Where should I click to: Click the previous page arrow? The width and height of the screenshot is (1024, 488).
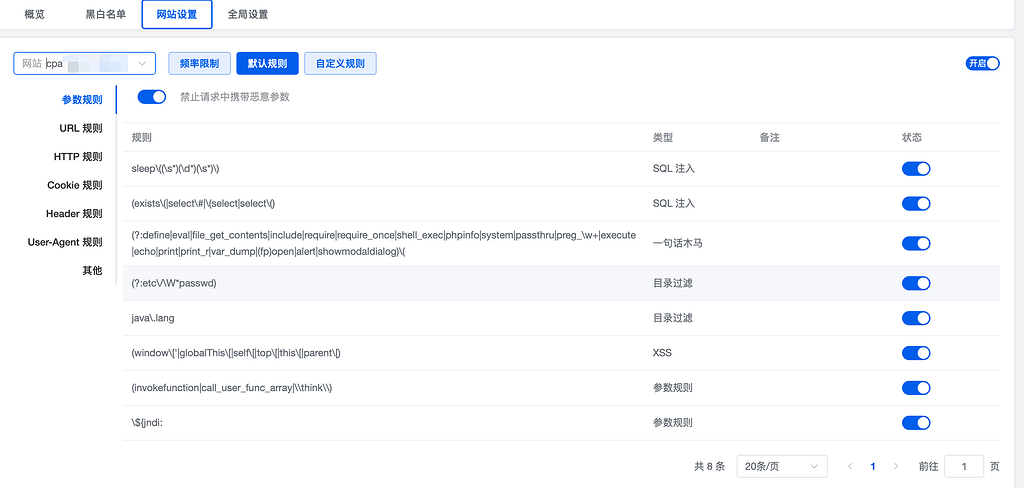click(x=850, y=466)
